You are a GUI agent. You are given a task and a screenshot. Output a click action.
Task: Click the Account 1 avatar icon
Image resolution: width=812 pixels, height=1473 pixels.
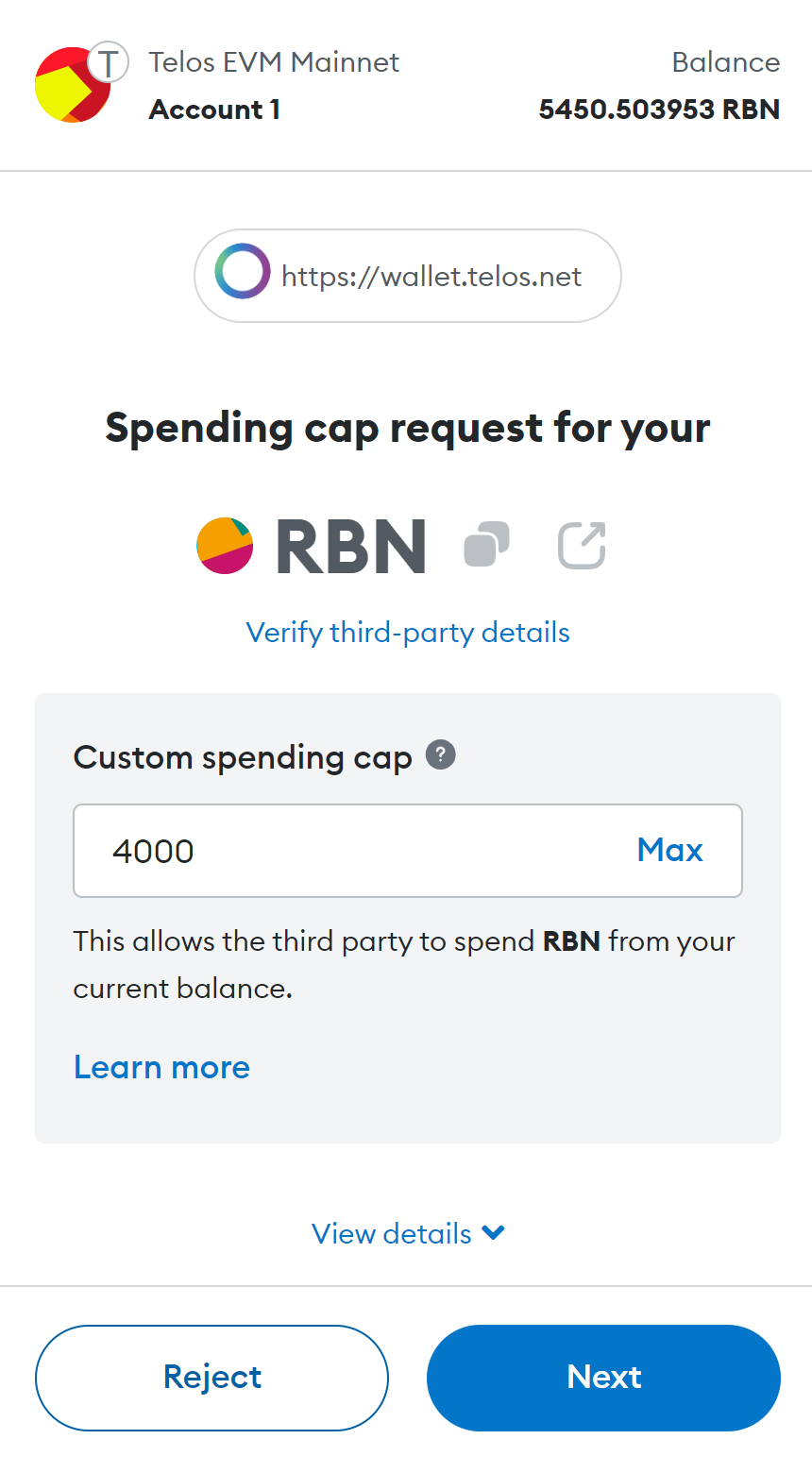[x=71, y=85]
